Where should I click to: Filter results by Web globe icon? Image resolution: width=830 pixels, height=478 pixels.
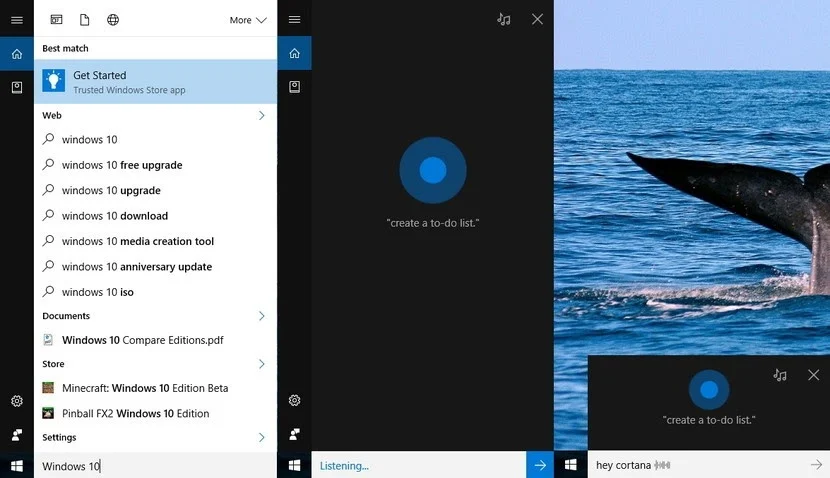click(x=113, y=20)
